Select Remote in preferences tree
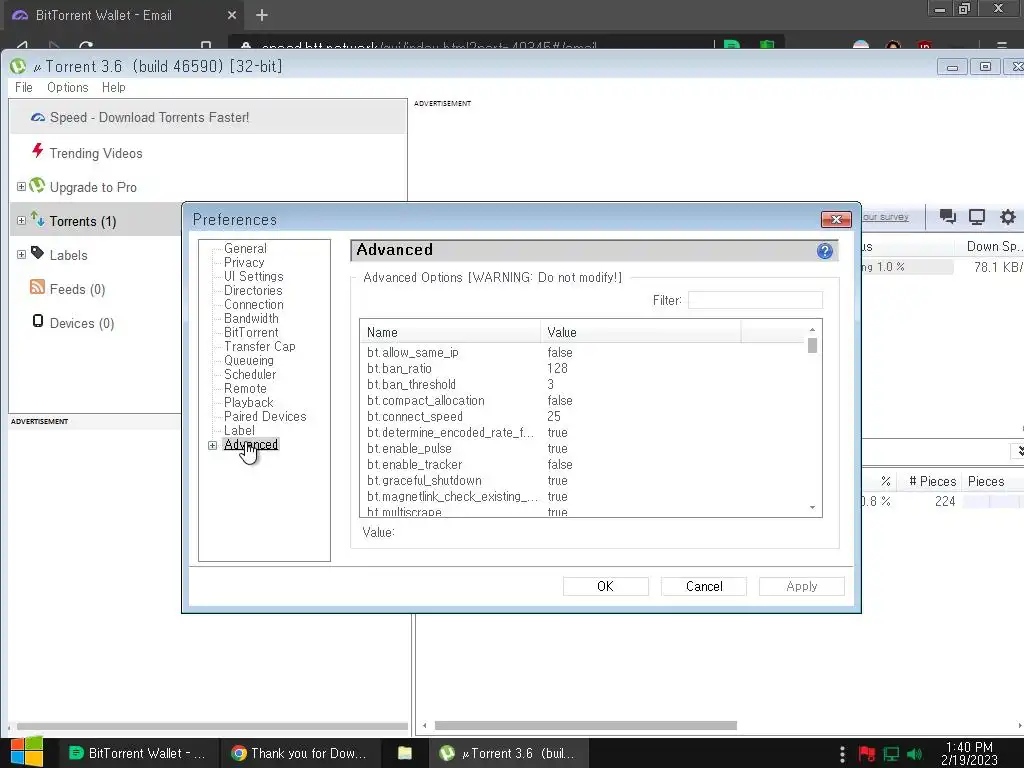 coord(245,389)
